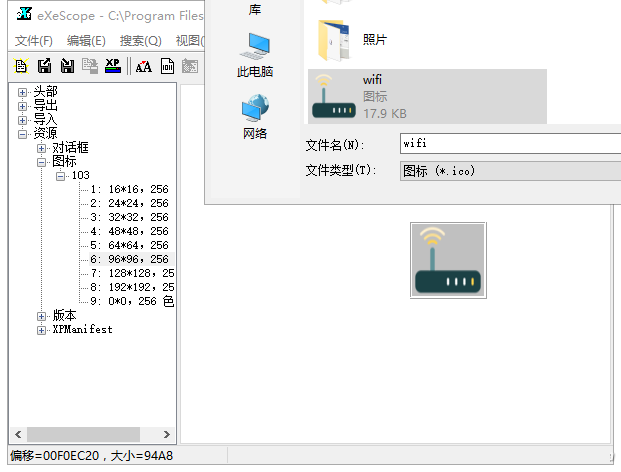Viewport: 621px width, 472px height.
Task: Open the 文件类型 combo box
Action: coord(510,171)
